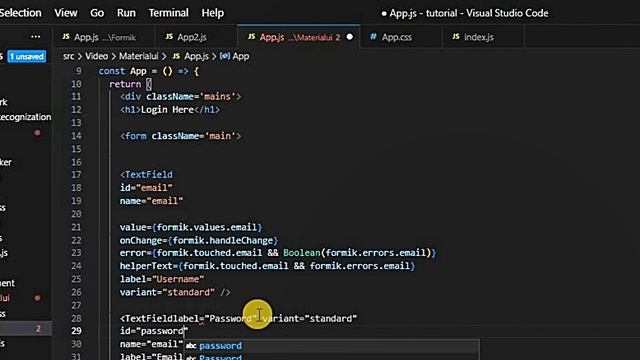
Task: Click name="email" on line 19
Action: (x=151, y=201)
